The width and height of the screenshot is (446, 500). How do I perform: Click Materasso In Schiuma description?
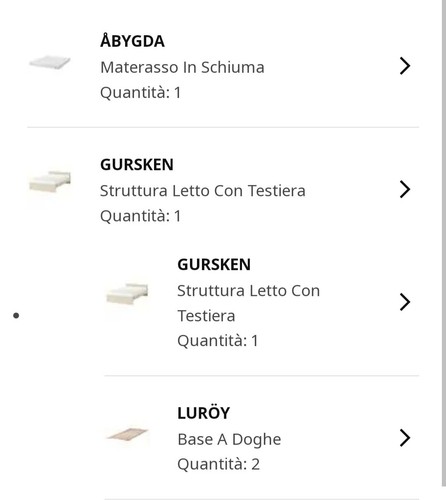(182, 67)
